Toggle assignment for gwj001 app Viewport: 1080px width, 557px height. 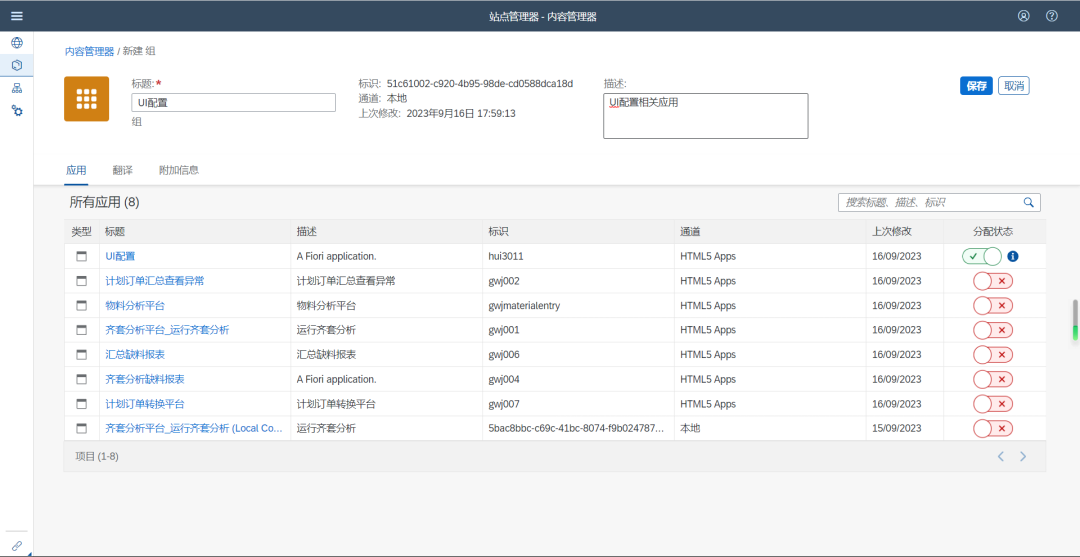993,330
